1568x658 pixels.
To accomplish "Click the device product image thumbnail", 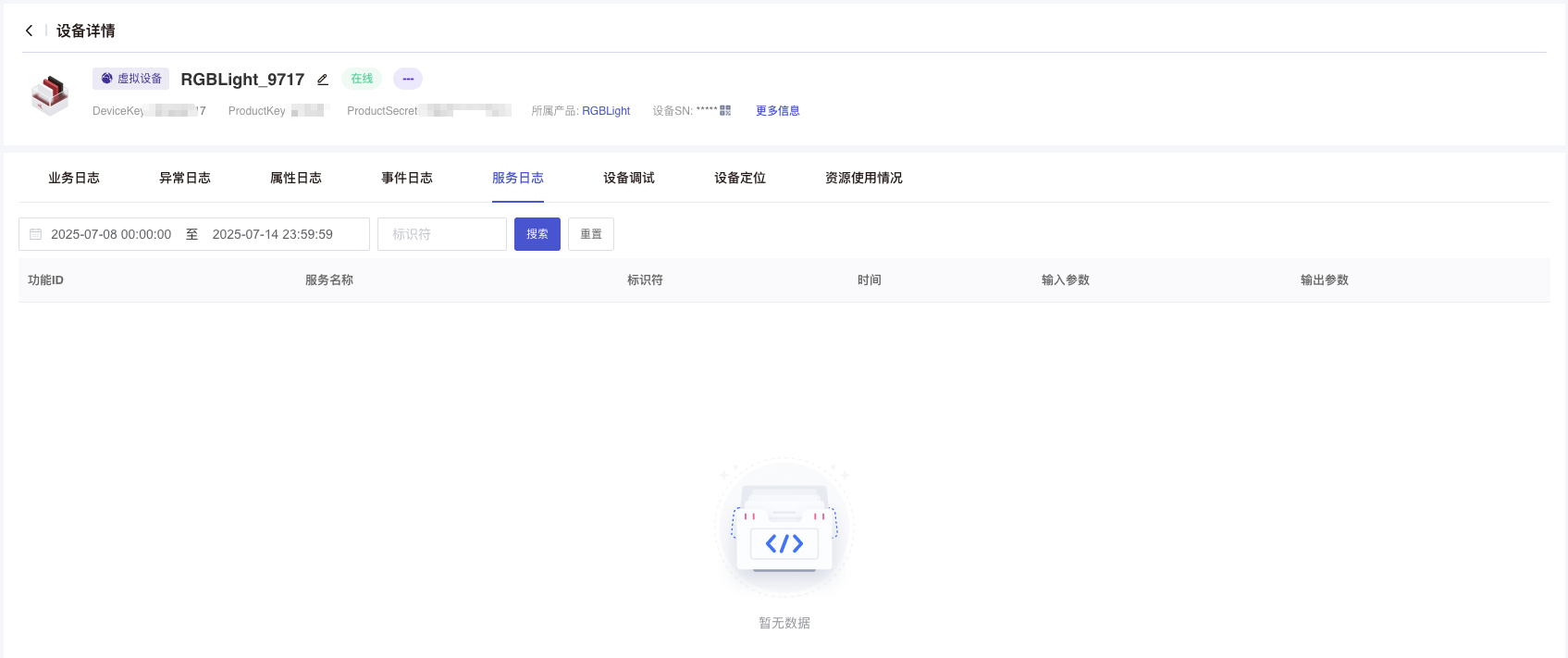I will (50, 94).
